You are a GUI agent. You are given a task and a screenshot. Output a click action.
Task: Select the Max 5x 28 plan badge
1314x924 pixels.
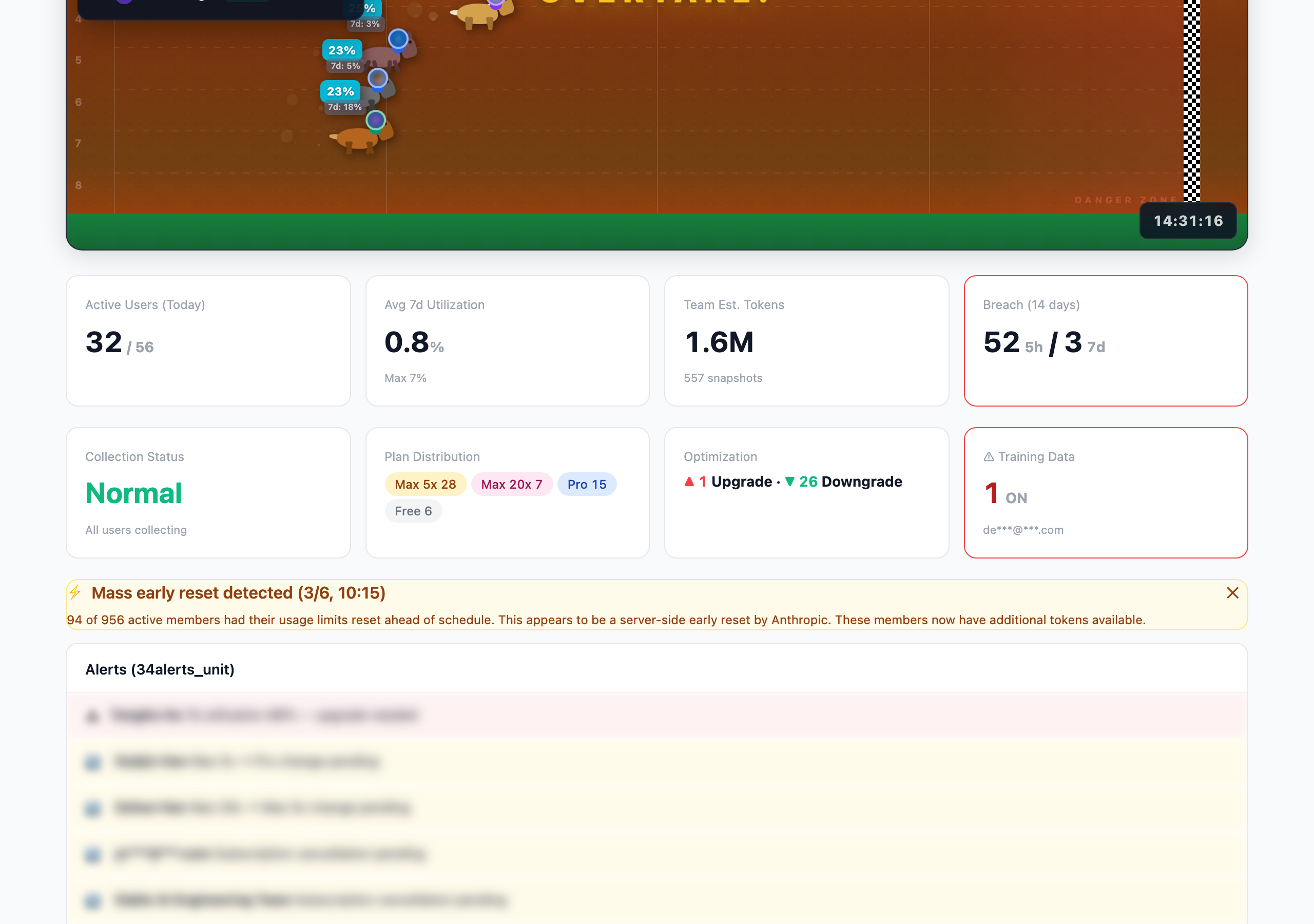tap(425, 484)
